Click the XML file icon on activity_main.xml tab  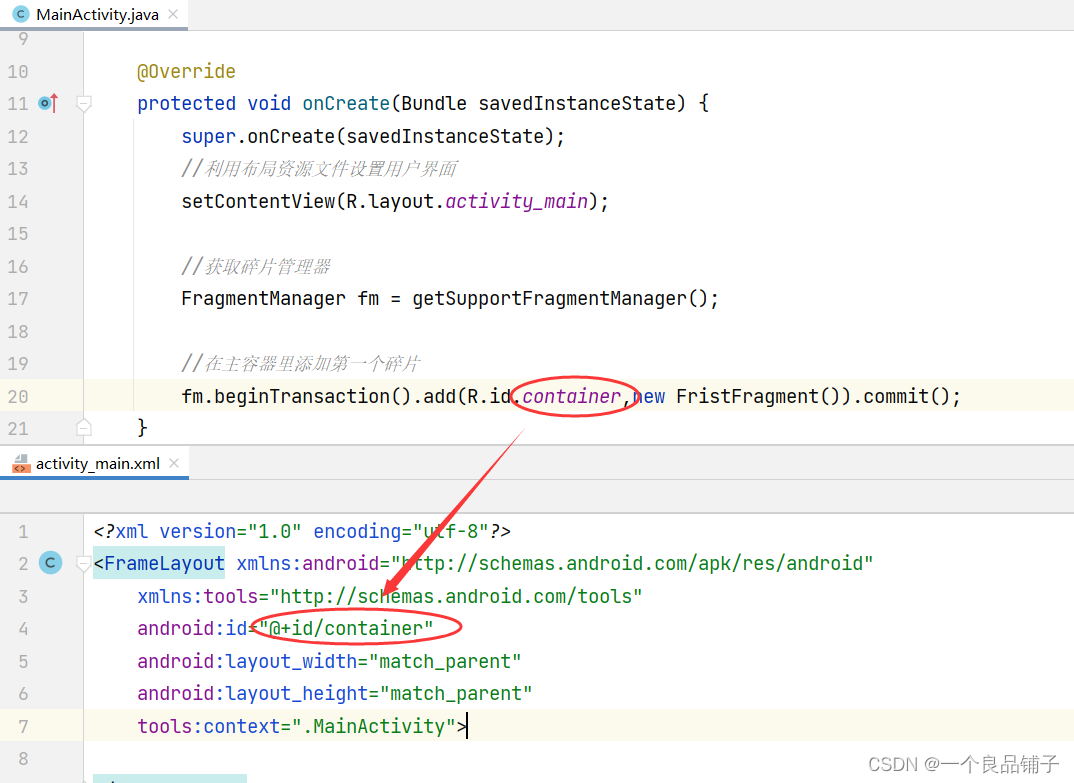click(21, 464)
